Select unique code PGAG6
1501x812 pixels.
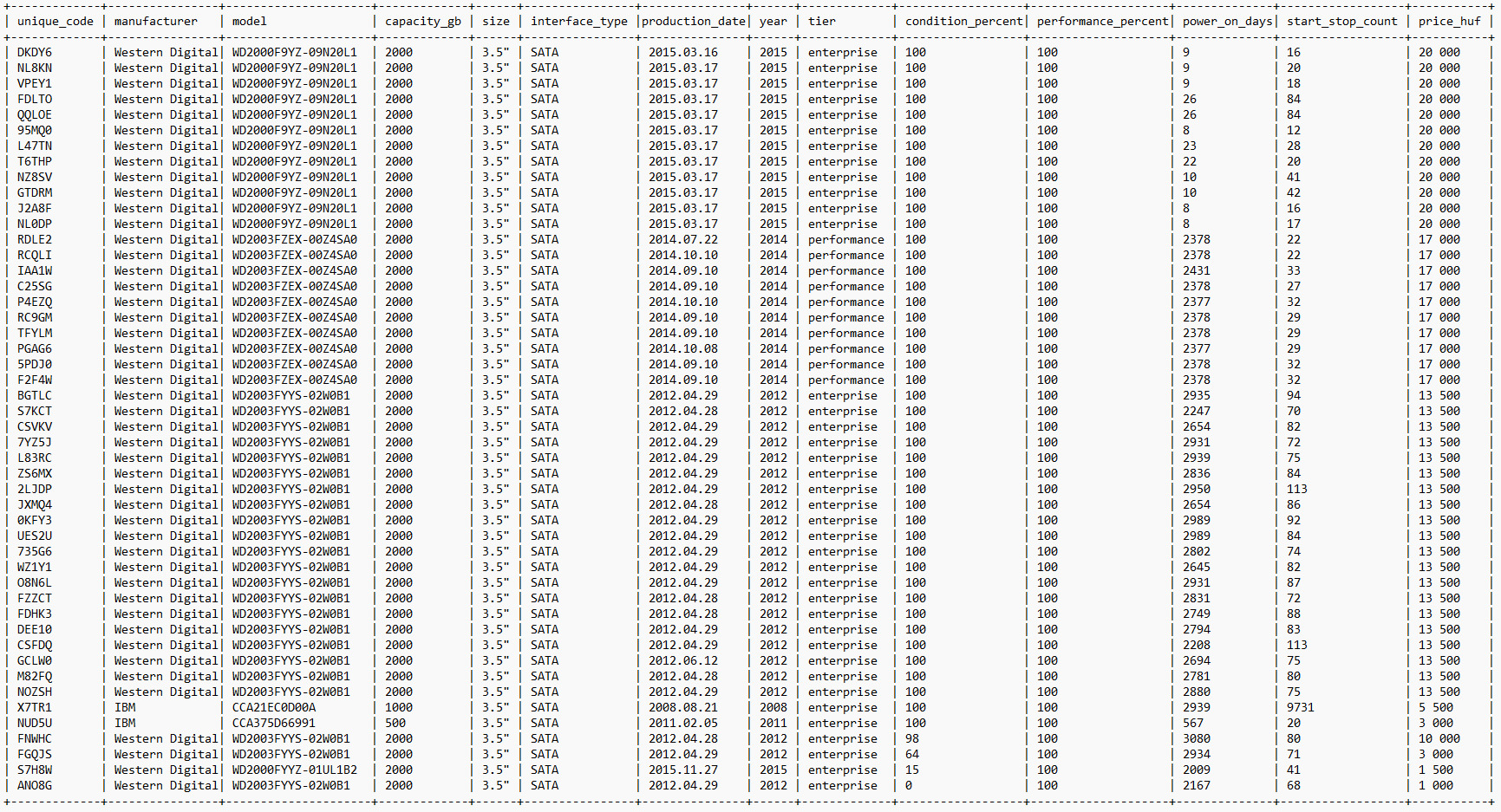pos(35,348)
